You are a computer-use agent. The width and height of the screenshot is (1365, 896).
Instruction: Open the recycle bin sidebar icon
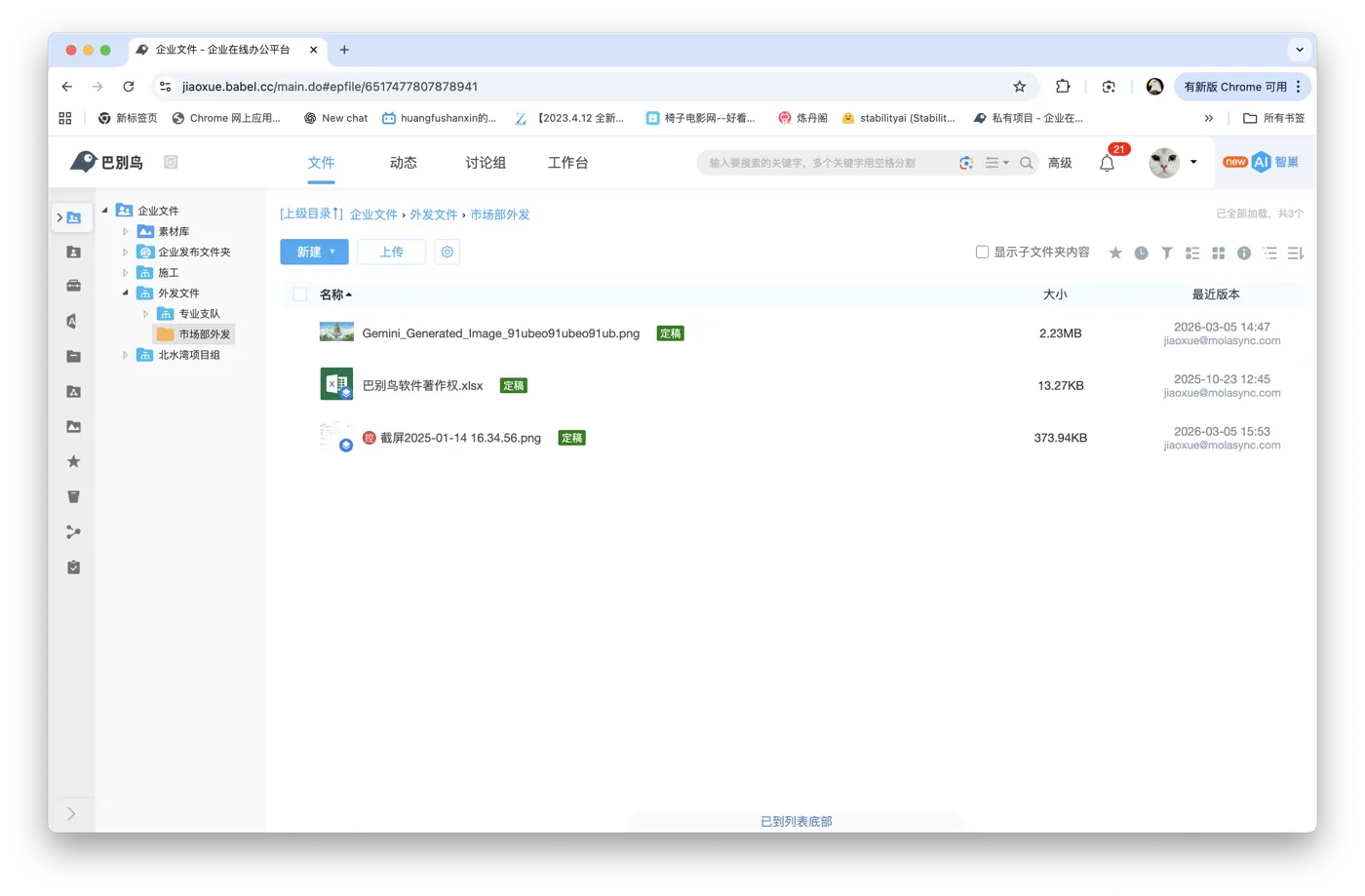click(73, 497)
